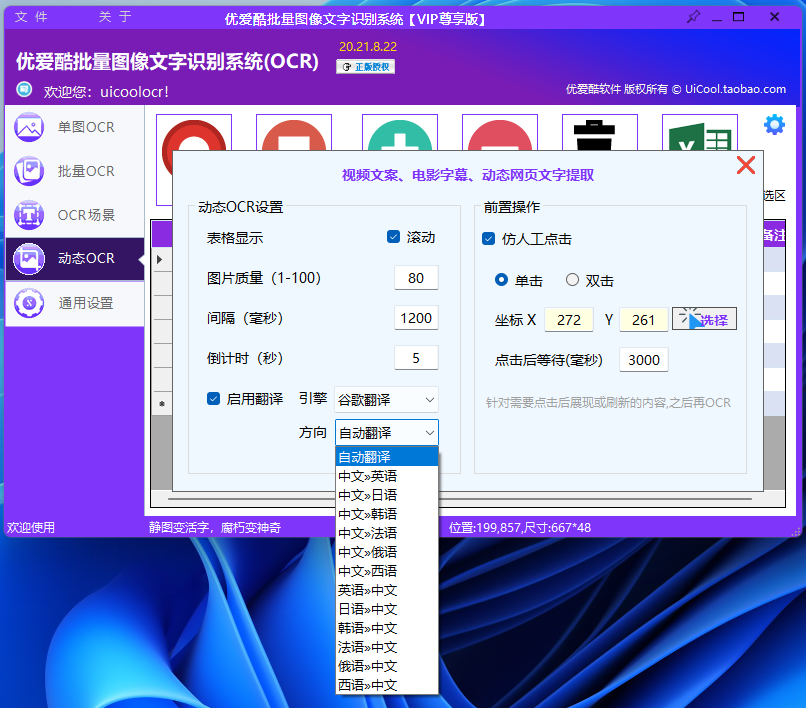Image resolution: width=806 pixels, height=708 pixels.
Task: Collapse the 方向 dropdown showing 自动翻译
Action: pos(387,433)
